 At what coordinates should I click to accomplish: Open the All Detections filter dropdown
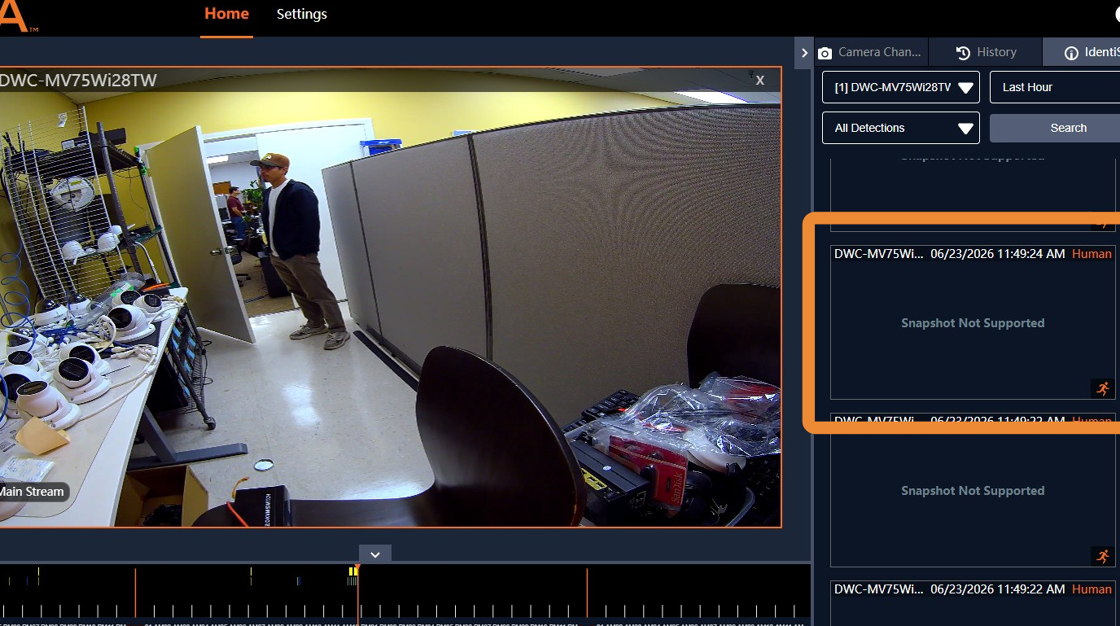point(901,128)
